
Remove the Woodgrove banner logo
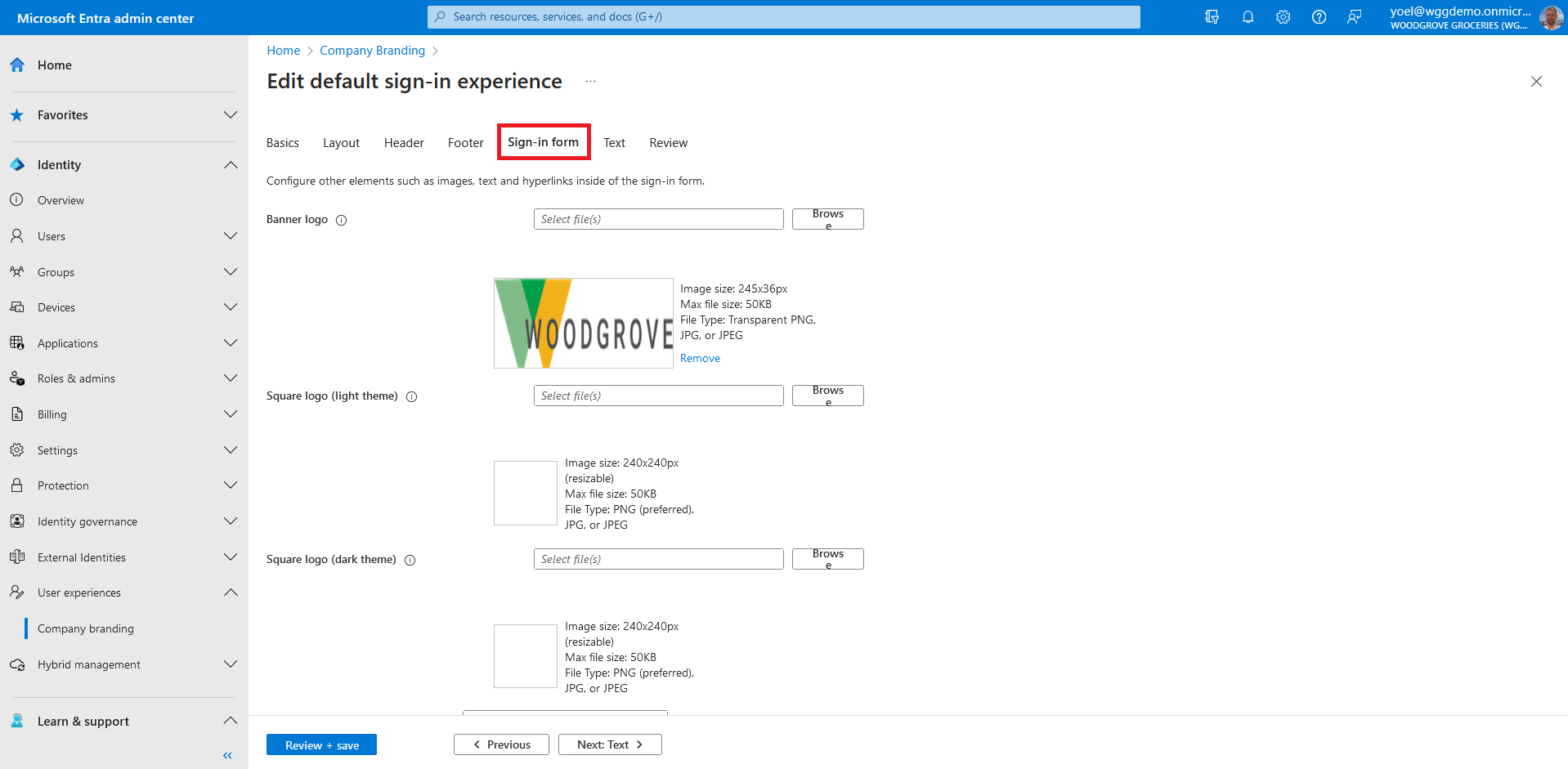pos(700,358)
